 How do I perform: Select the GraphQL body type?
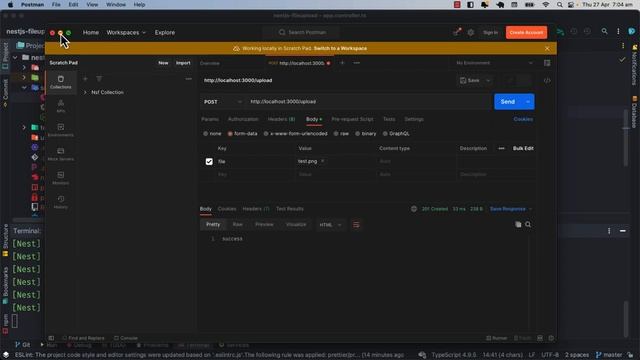(x=396, y=133)
